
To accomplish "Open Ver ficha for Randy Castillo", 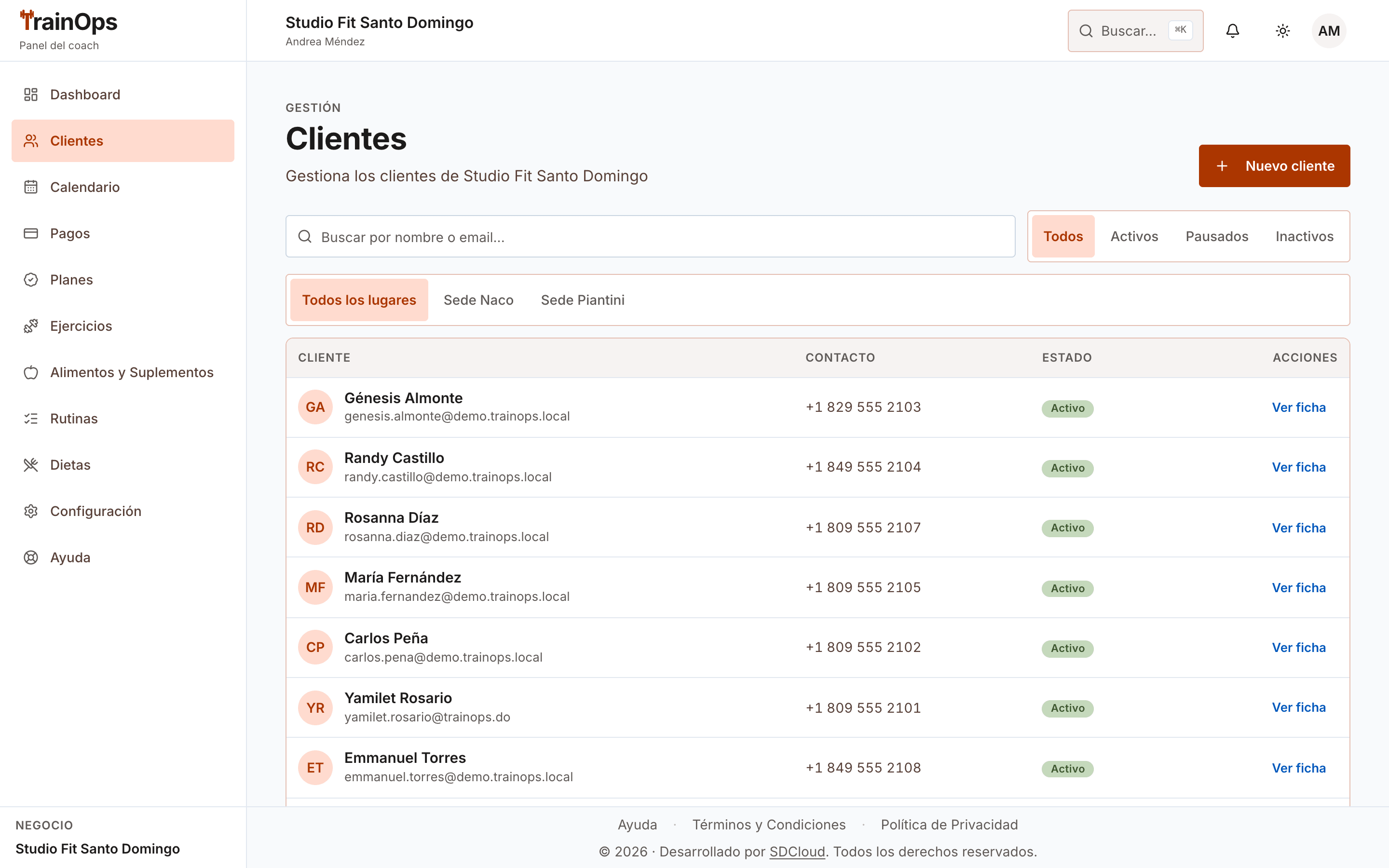I will pos(1299,467).
